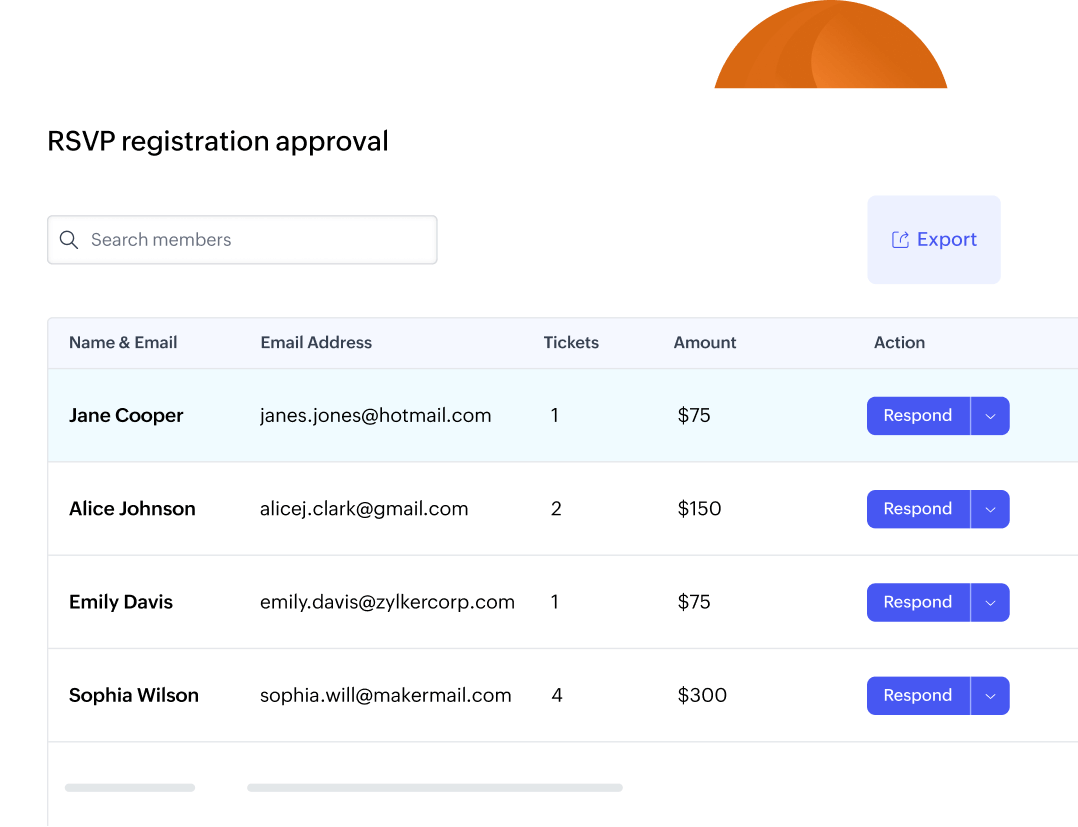Expand the dropdown arrow beside Sophia Wilson's Respond
This screenshot has width=1078, height=827.
coord(990,695)
